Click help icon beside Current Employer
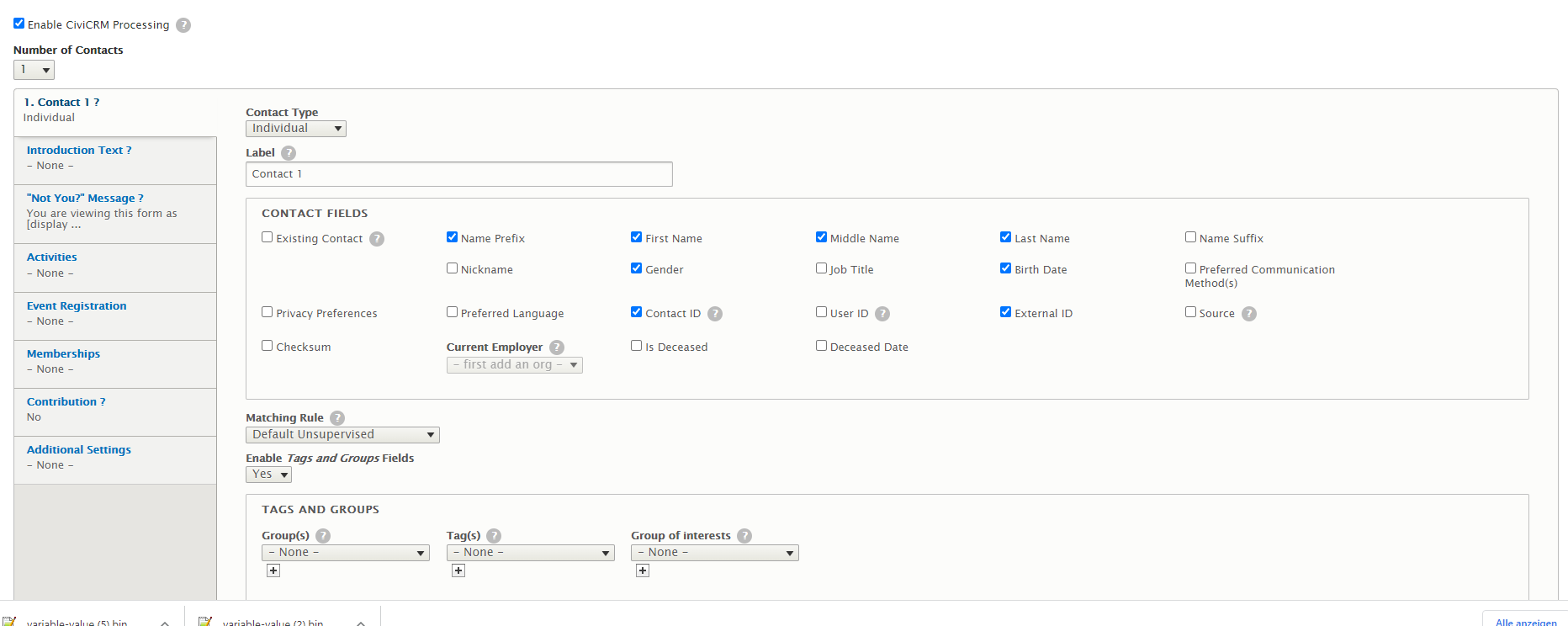The image size is (1568, 626). pyautogui.click(x=557, y=347)
